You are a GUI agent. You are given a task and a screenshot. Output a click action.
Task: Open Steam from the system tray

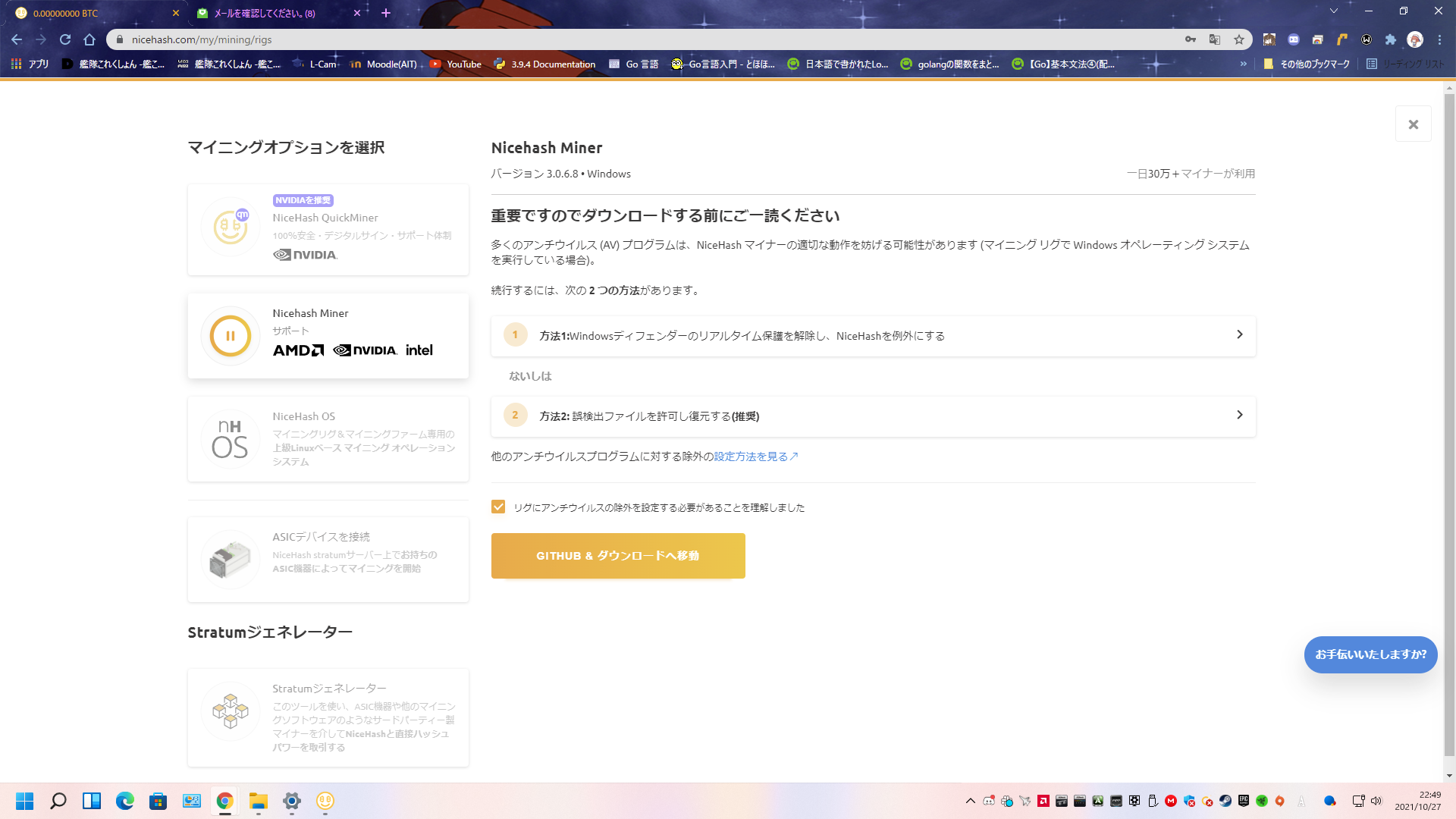(1224, 802)
